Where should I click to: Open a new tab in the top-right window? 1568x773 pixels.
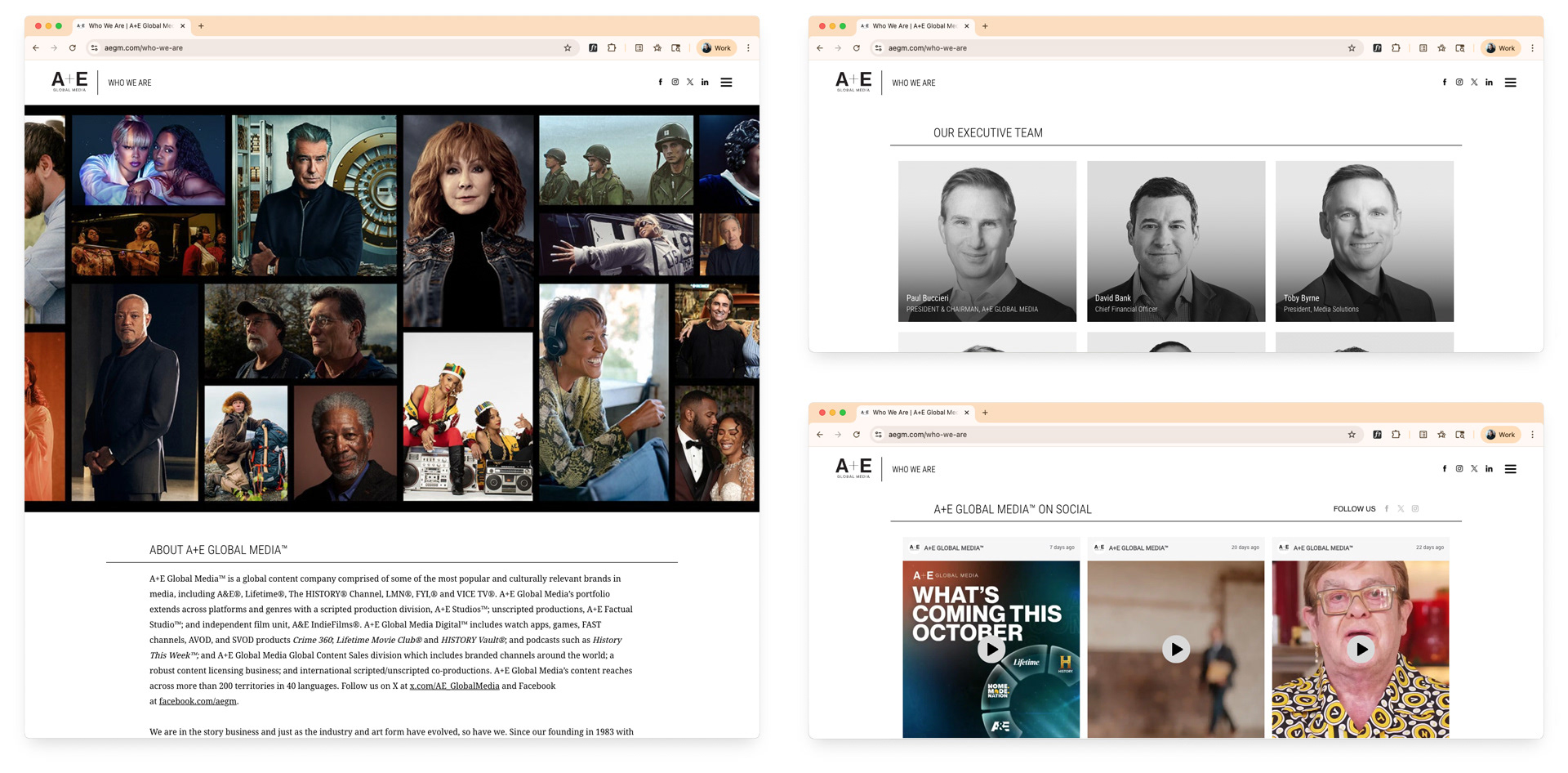pos(985,26)
